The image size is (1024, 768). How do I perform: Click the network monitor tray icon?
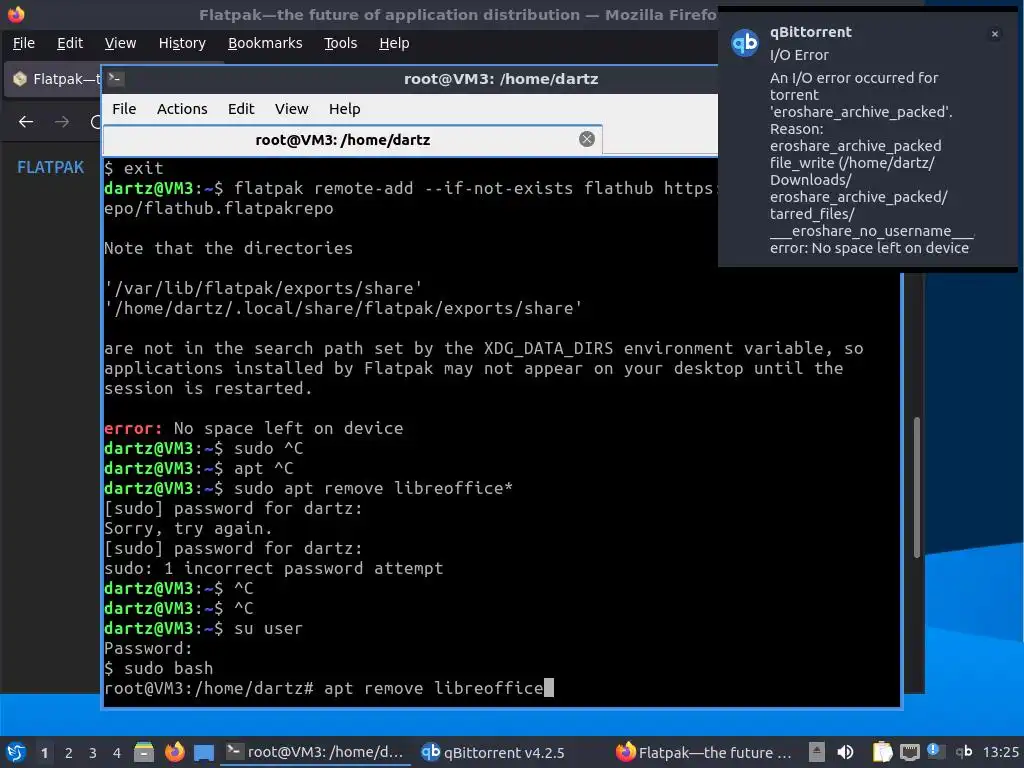click(909, 753)
